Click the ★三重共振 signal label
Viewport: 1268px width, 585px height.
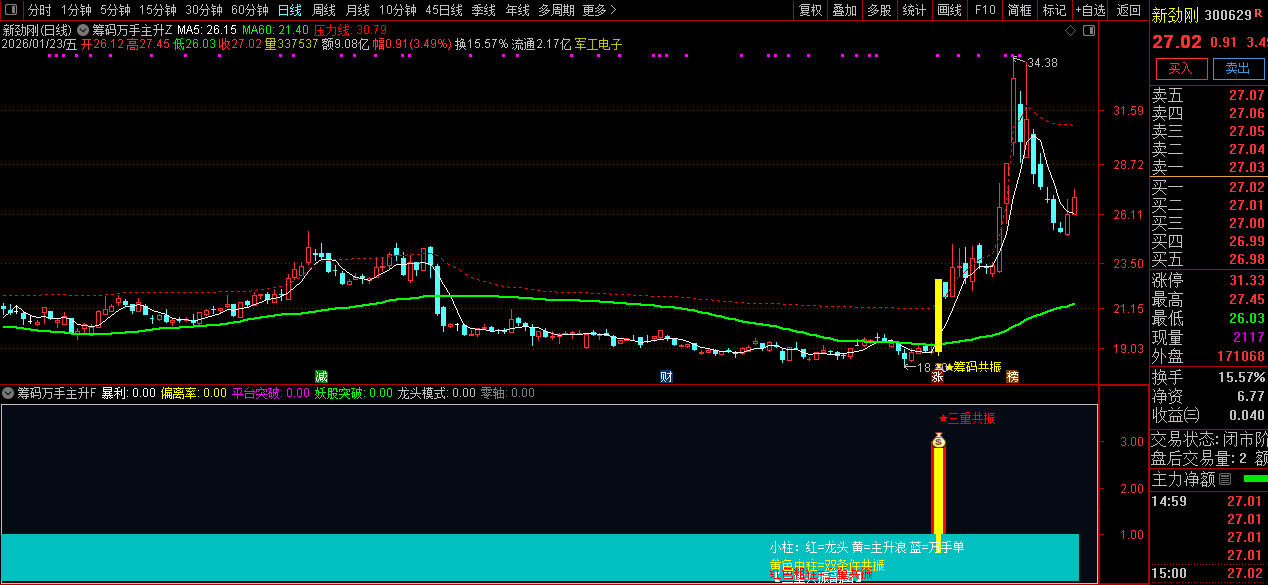pyautogui.click(x=966, y=418)
